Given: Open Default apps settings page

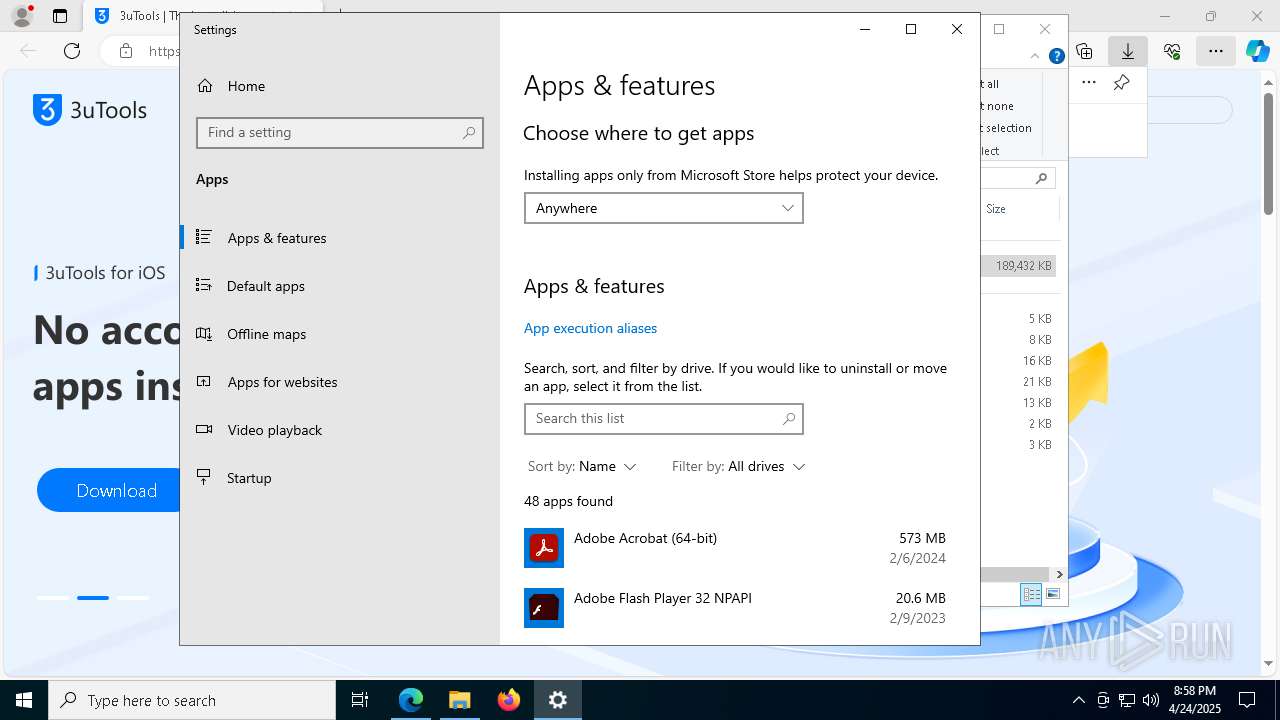Looking at the screenshot, I should pos(339,286).
